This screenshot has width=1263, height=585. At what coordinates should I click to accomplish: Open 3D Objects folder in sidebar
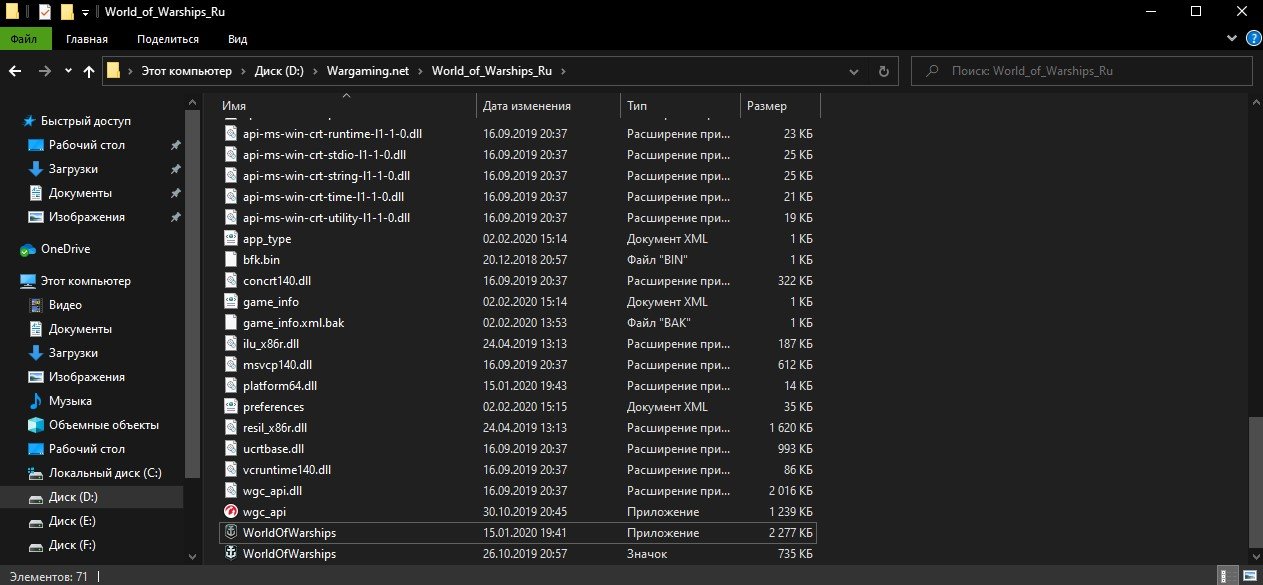[x=95, y=425]
